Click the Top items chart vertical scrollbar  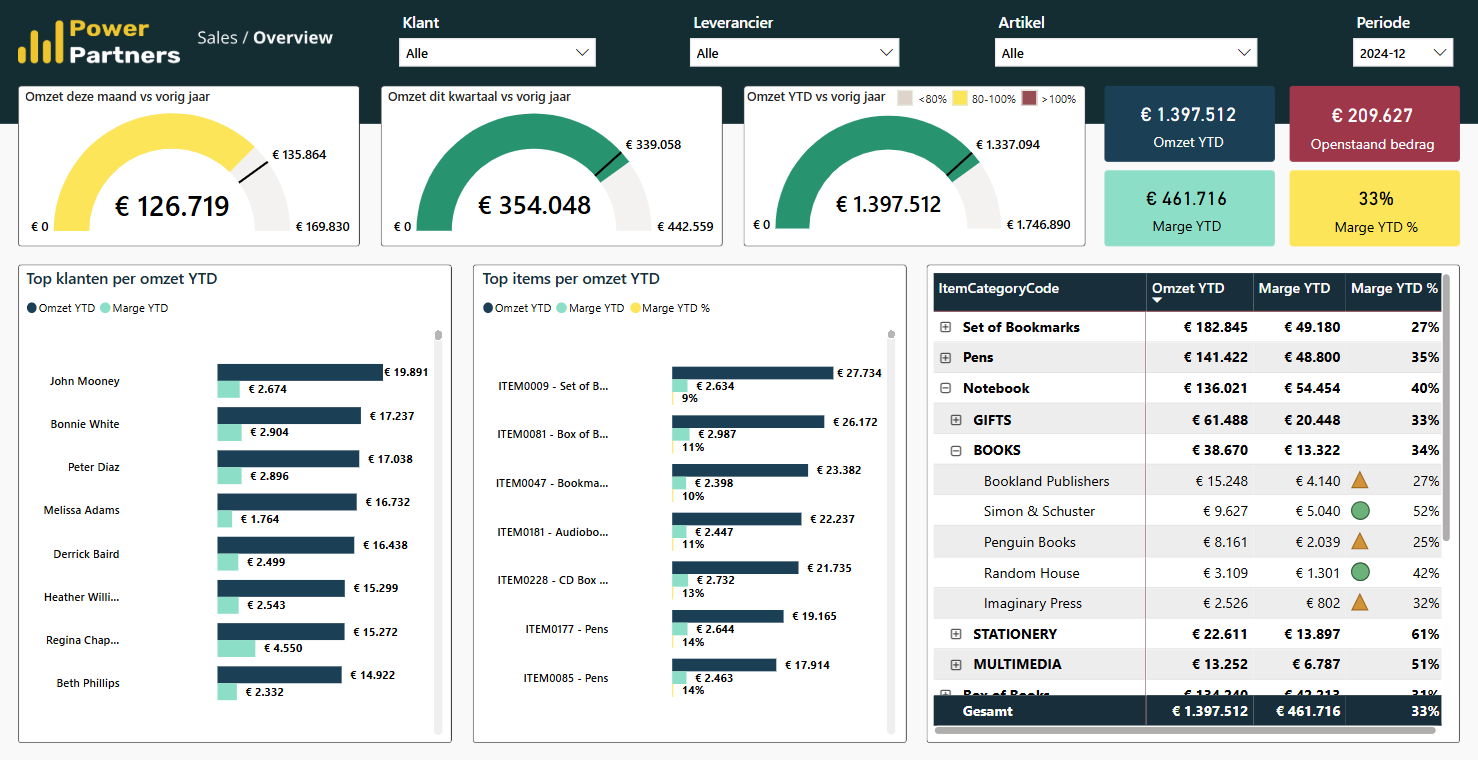pyautogui.click(x=892, y=530)
